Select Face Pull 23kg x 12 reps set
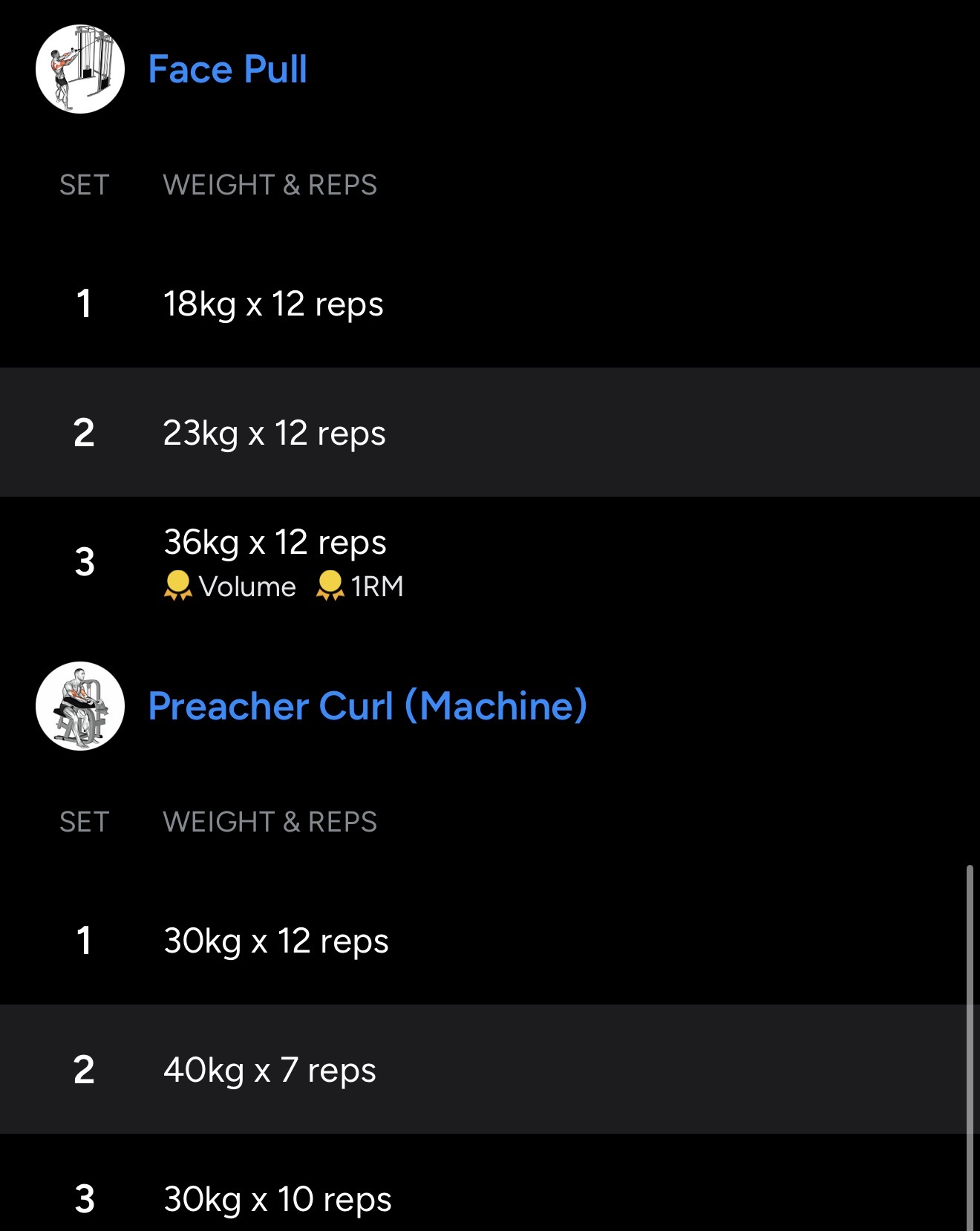This screenshot has height=1231, width=980. pyautogui.click(x=274, y=433)
